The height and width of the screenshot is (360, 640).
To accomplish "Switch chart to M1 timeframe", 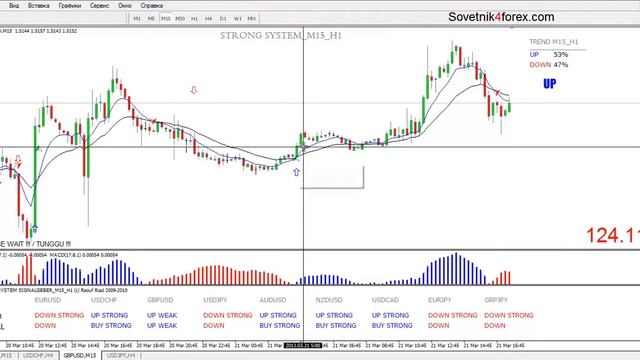I will (137, 18).
